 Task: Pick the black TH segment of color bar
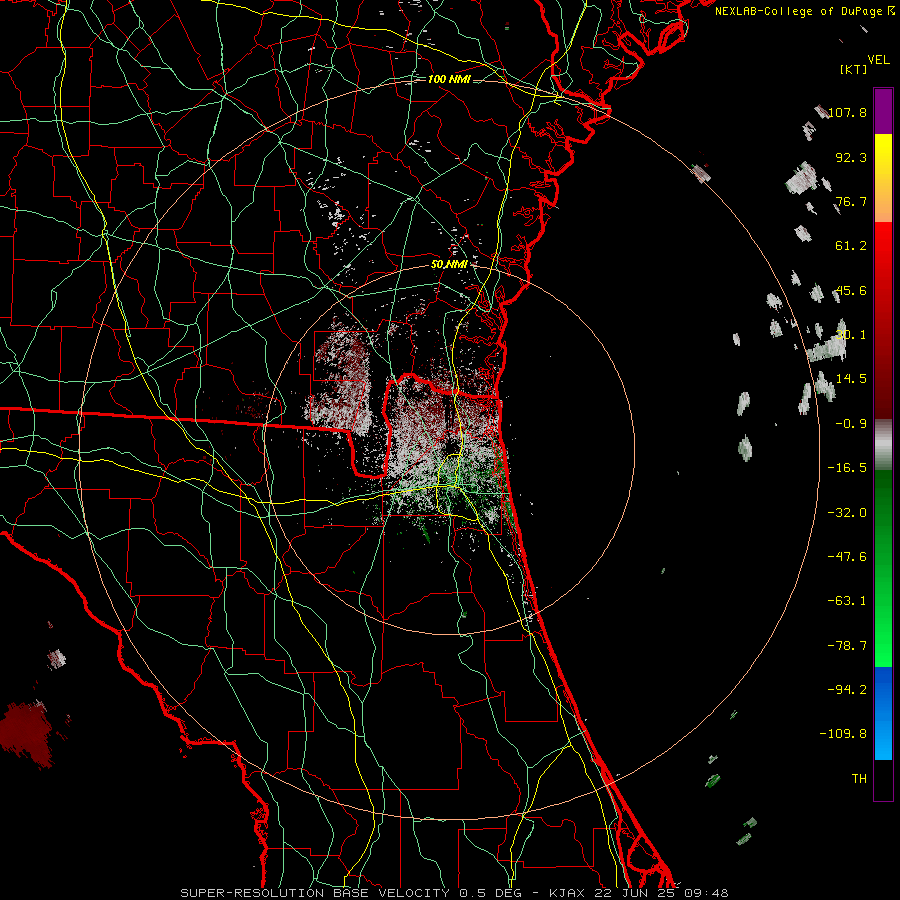tap(883, 779)
